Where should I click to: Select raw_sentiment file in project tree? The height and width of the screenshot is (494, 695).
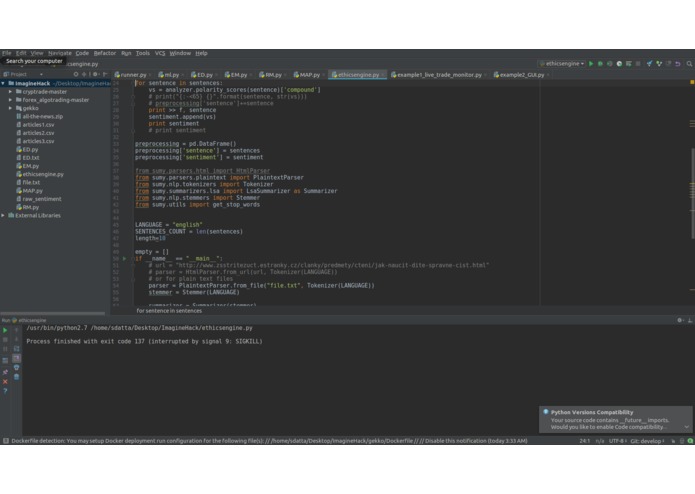41,199
